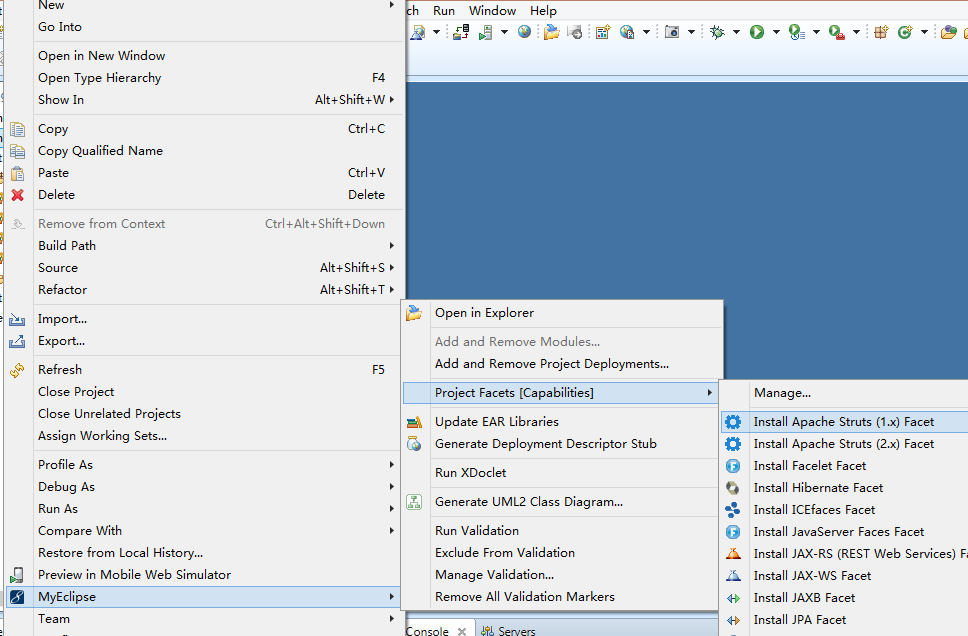This screenshot has width=968, height=636.
Task: Click the New Java Class green icon
Action: point(905,31)
